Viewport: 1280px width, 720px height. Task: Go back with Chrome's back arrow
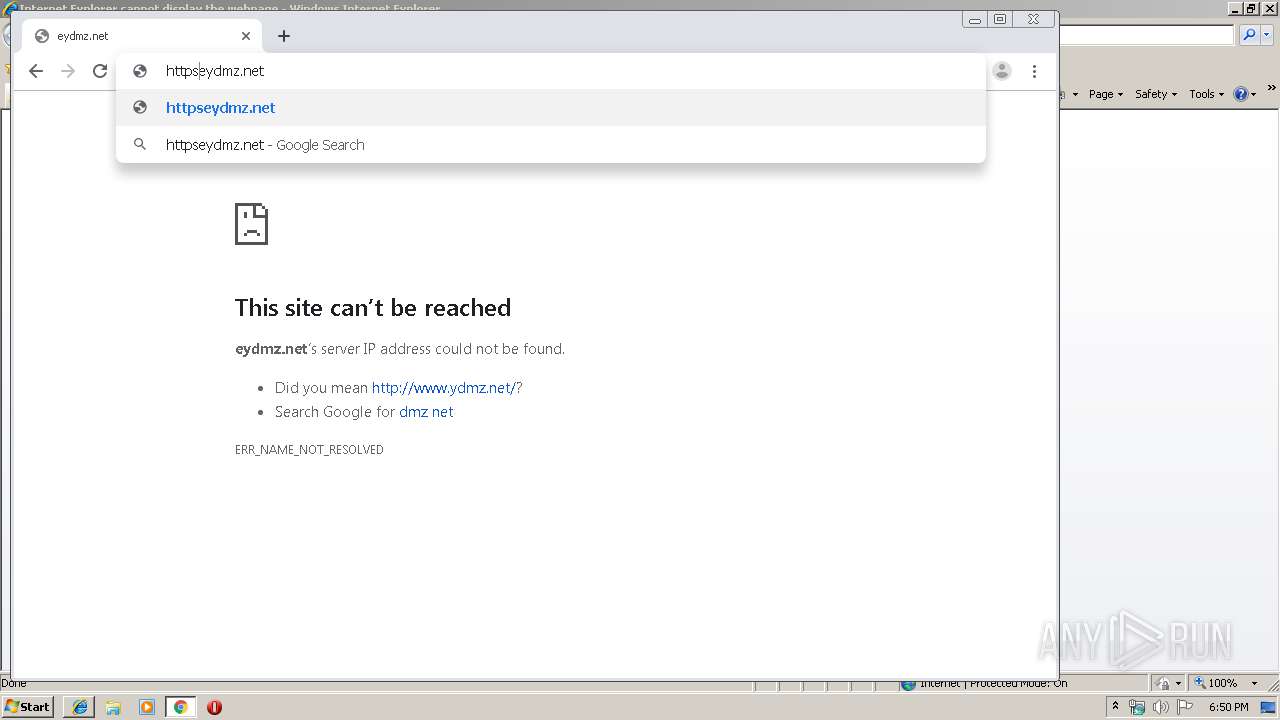(x=36, y=71)
